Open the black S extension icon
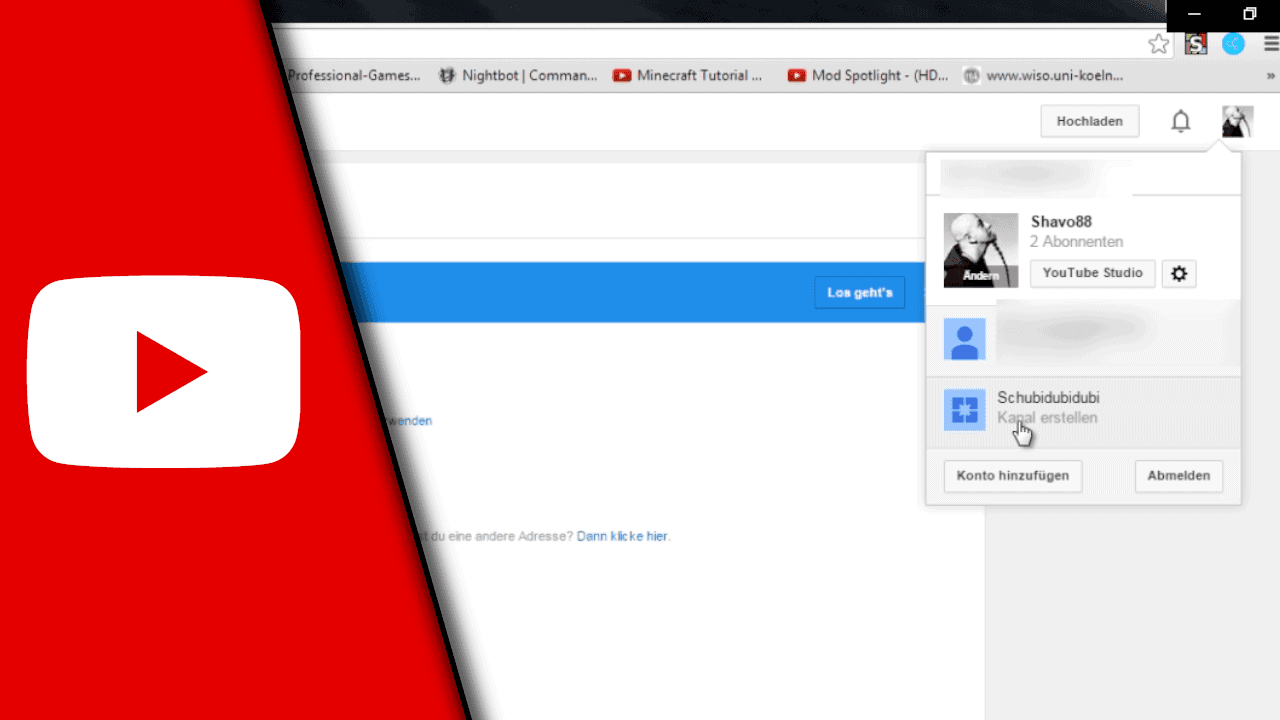 (x=1196, y=44)
